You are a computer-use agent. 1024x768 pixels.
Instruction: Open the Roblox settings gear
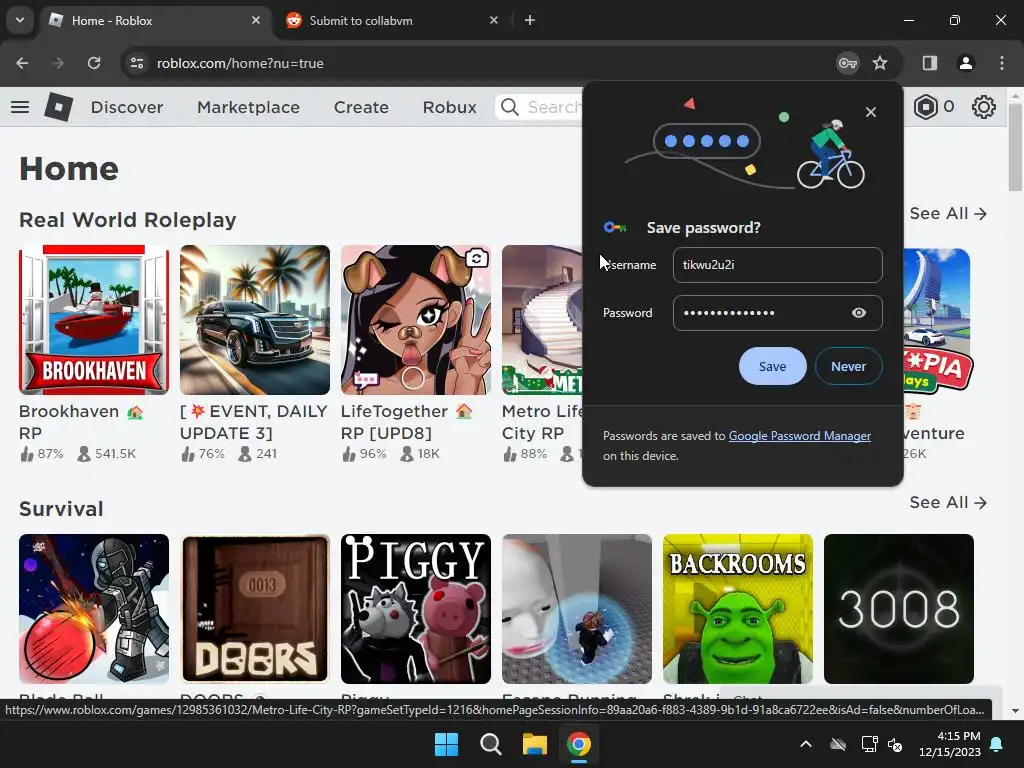click(x=983, y=106)
